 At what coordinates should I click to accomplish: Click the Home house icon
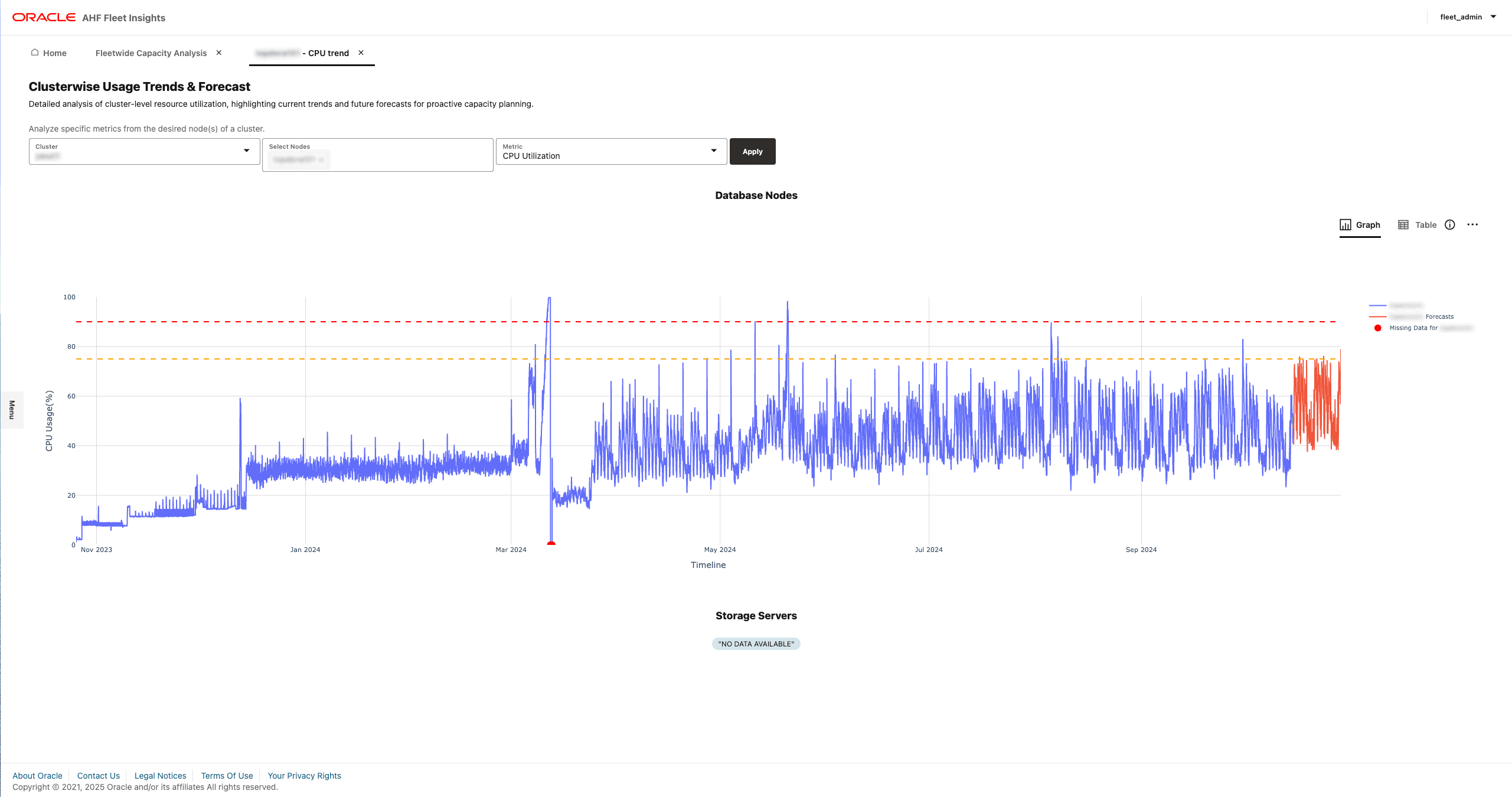click(x=35, y=53)
